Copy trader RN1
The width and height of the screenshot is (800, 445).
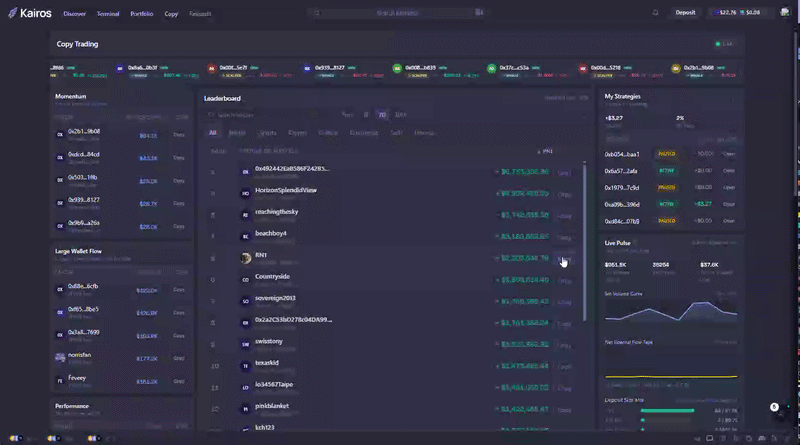(x=564, y=259)
